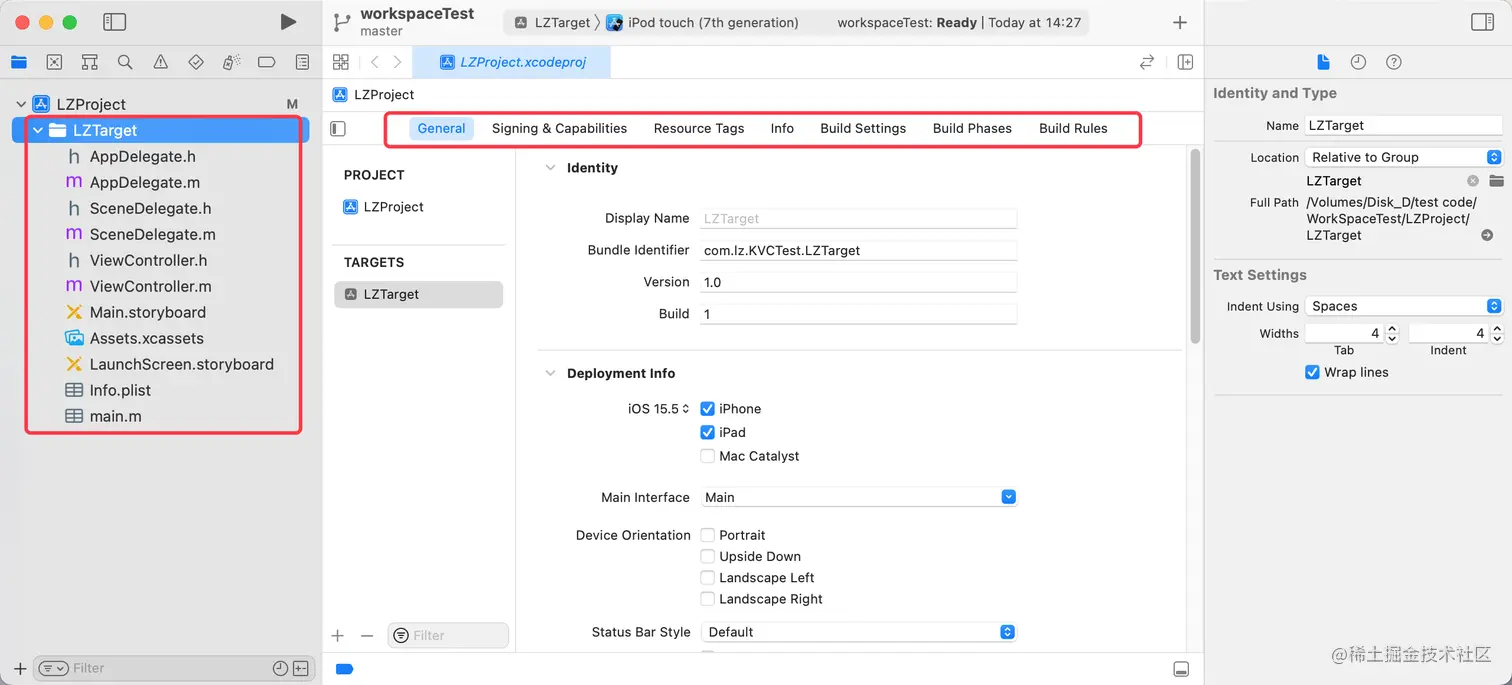Screen dimensions: 1512x685
Task: Go back with the left arrow
Action: [374, 62]
